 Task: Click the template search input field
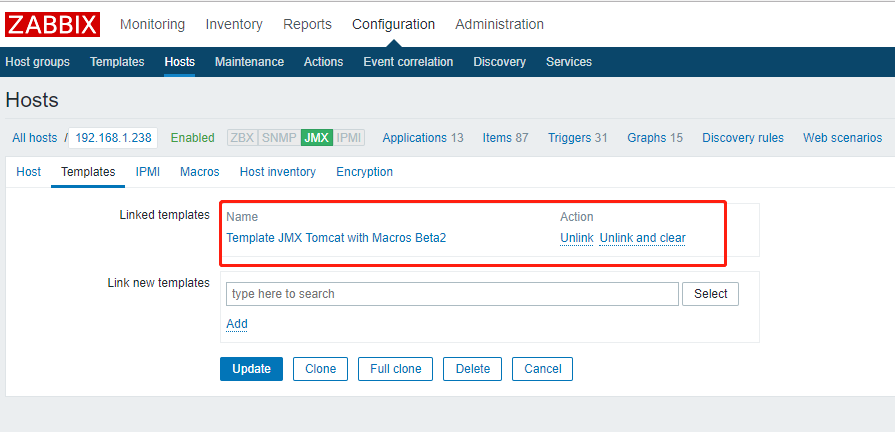(452, 294)
